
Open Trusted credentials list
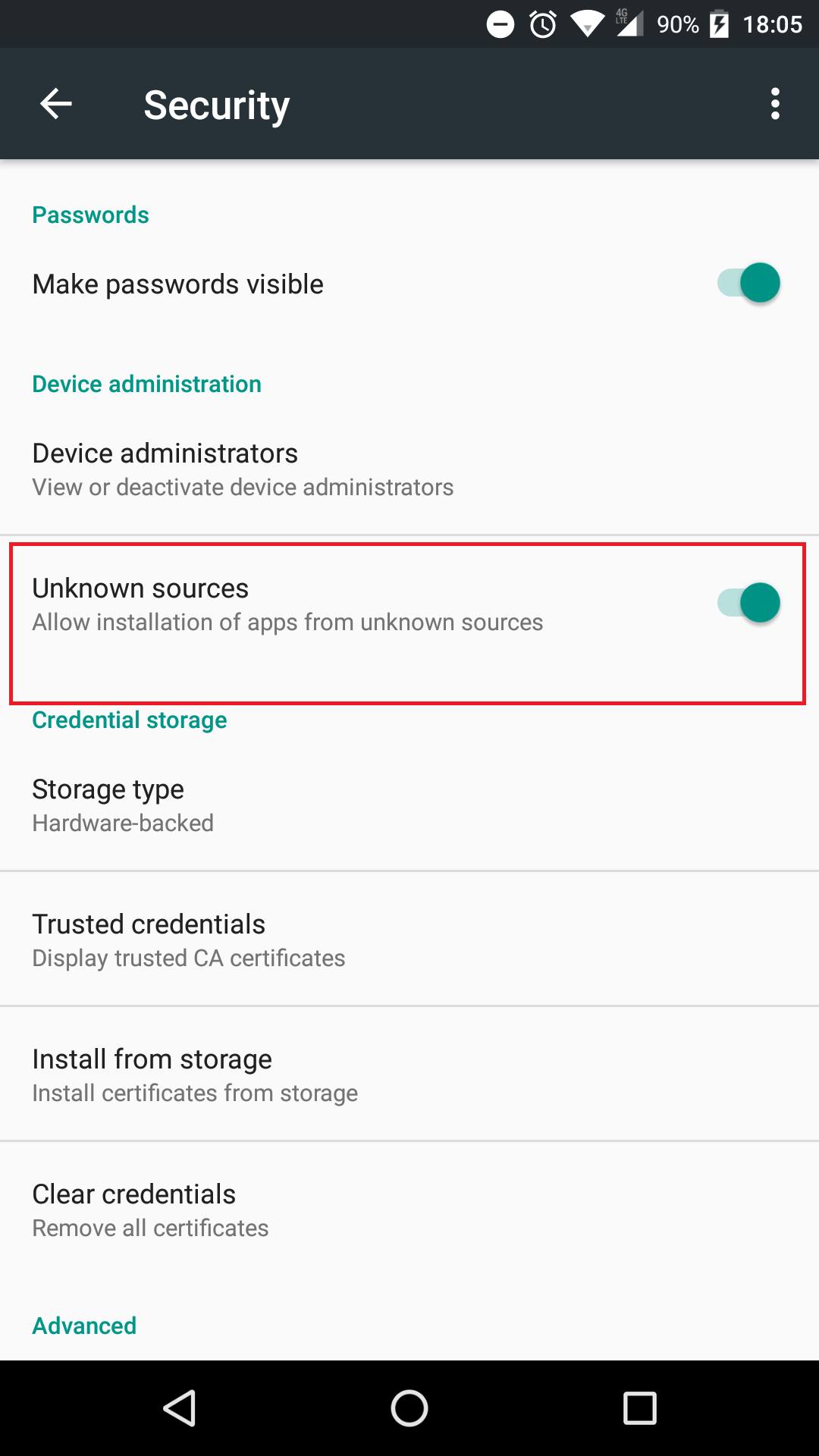pos(188,940)
